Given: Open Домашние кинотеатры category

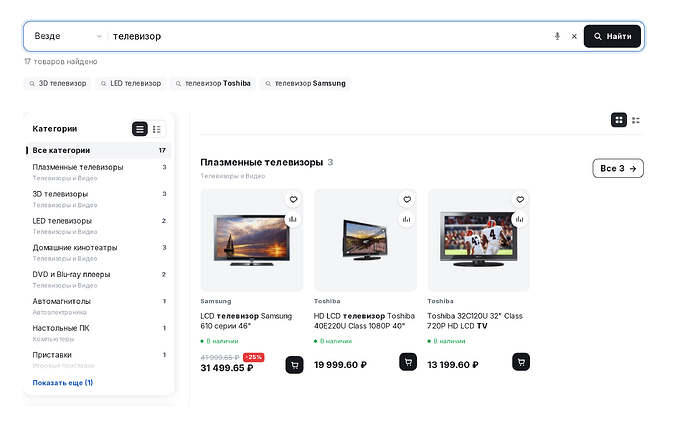Looking at the screenshot, I should point(98,253).
